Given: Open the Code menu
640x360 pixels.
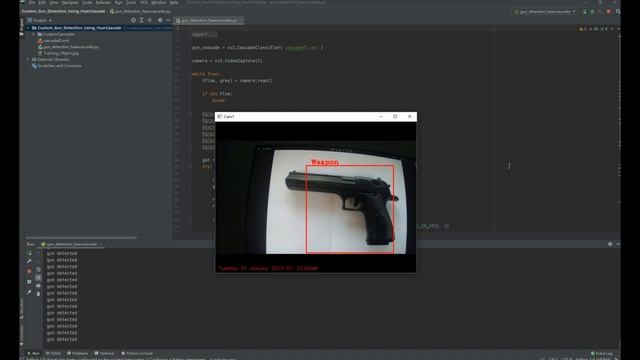Looking at the screenshot, I should (87, 2).
